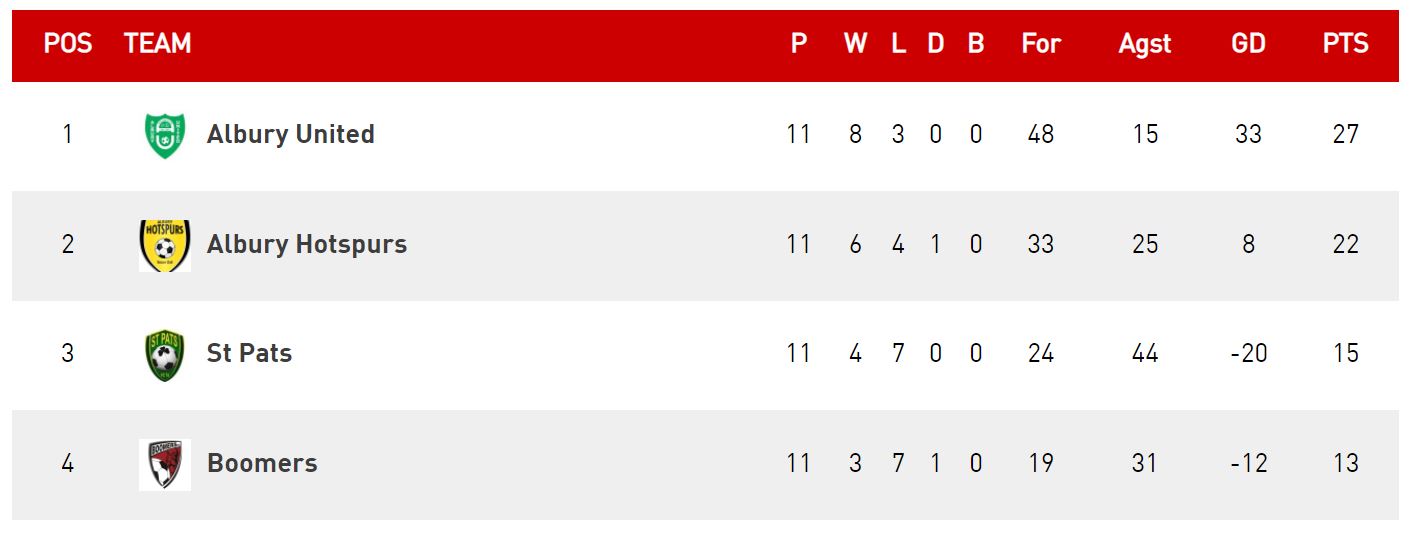
Task: Click the TEAM column header
Action: (158, 44)
